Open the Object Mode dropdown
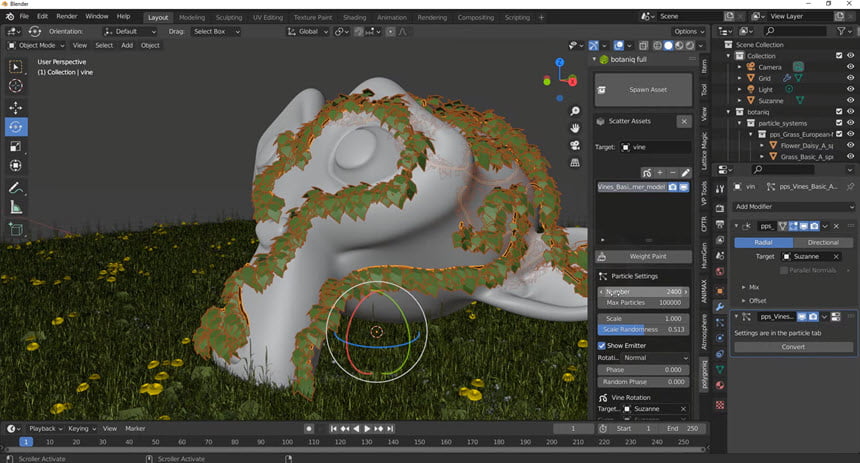The height and width of the screenshot is (463, 860). [36, 46]
